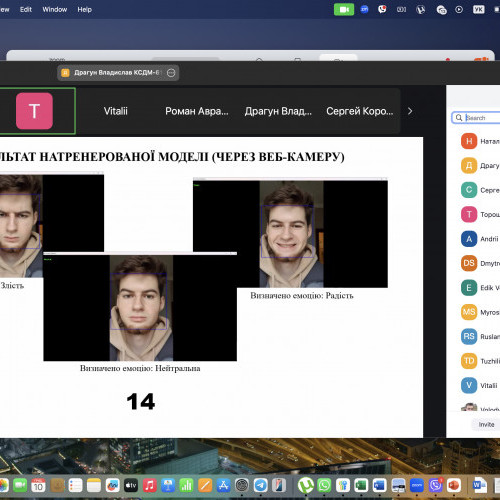The image size is (500, 500).
Task: Select Драгу participant with yellow Д avatar
Action: point(480,166)
